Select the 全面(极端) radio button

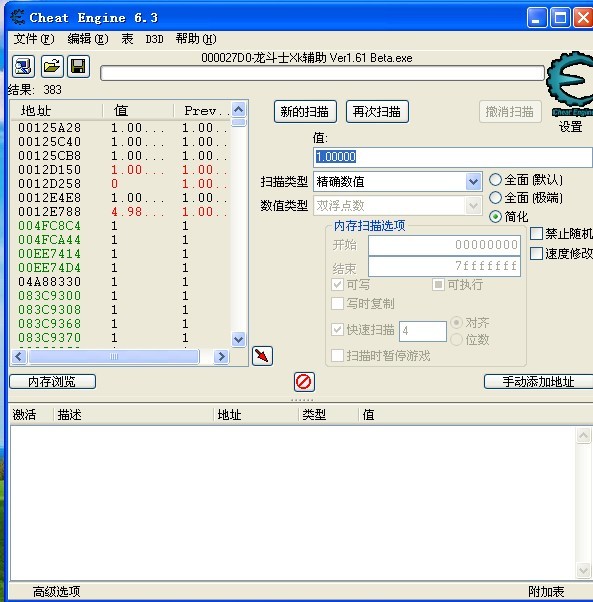click(x=496, y=198)
